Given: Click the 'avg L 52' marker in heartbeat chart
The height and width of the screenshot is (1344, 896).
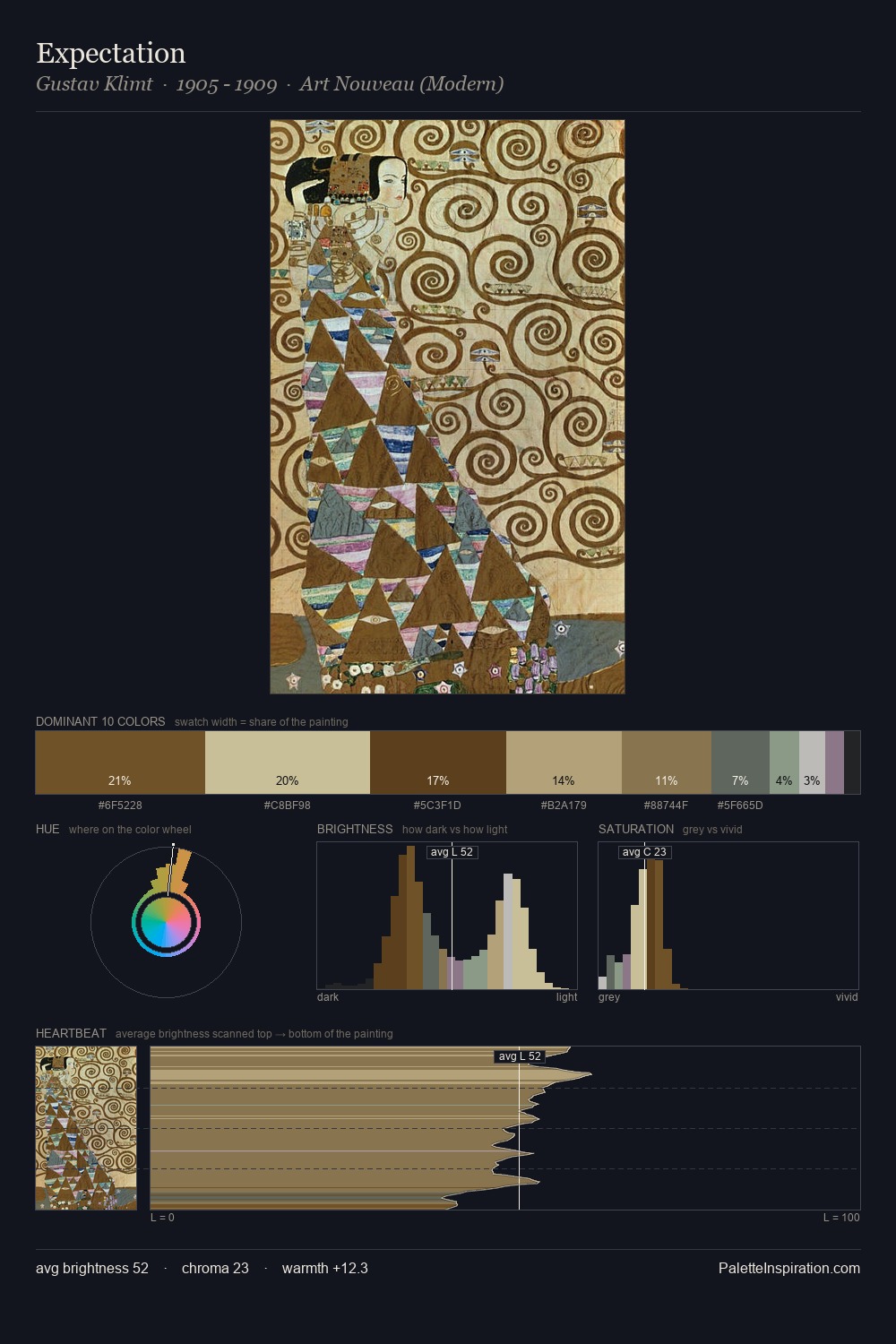Looking at the screenshot, I should [x=520, y=1056].
